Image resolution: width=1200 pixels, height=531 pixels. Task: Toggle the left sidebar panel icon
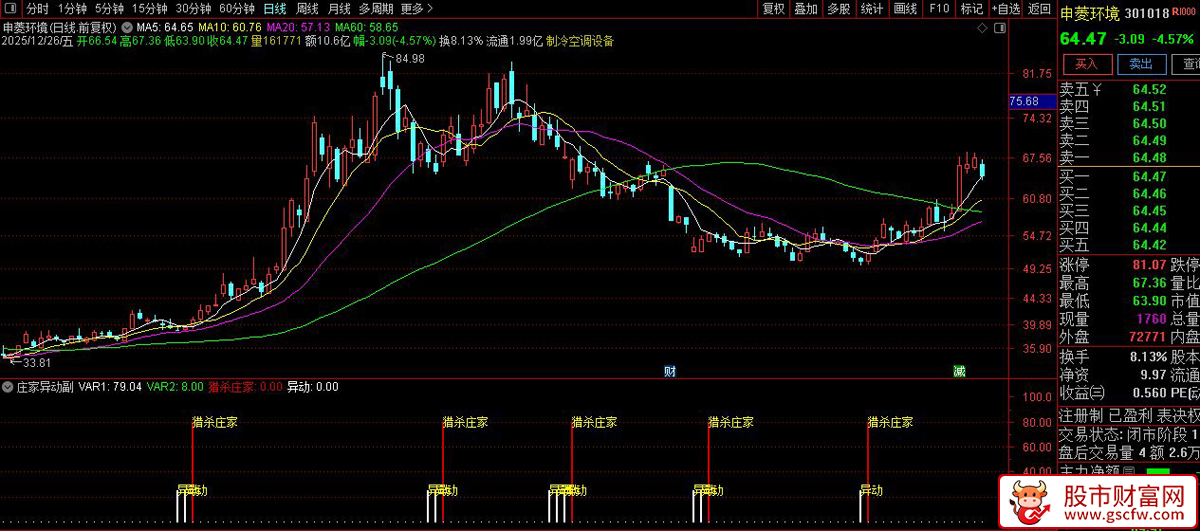pyautogui.click(x=11, y=8)
